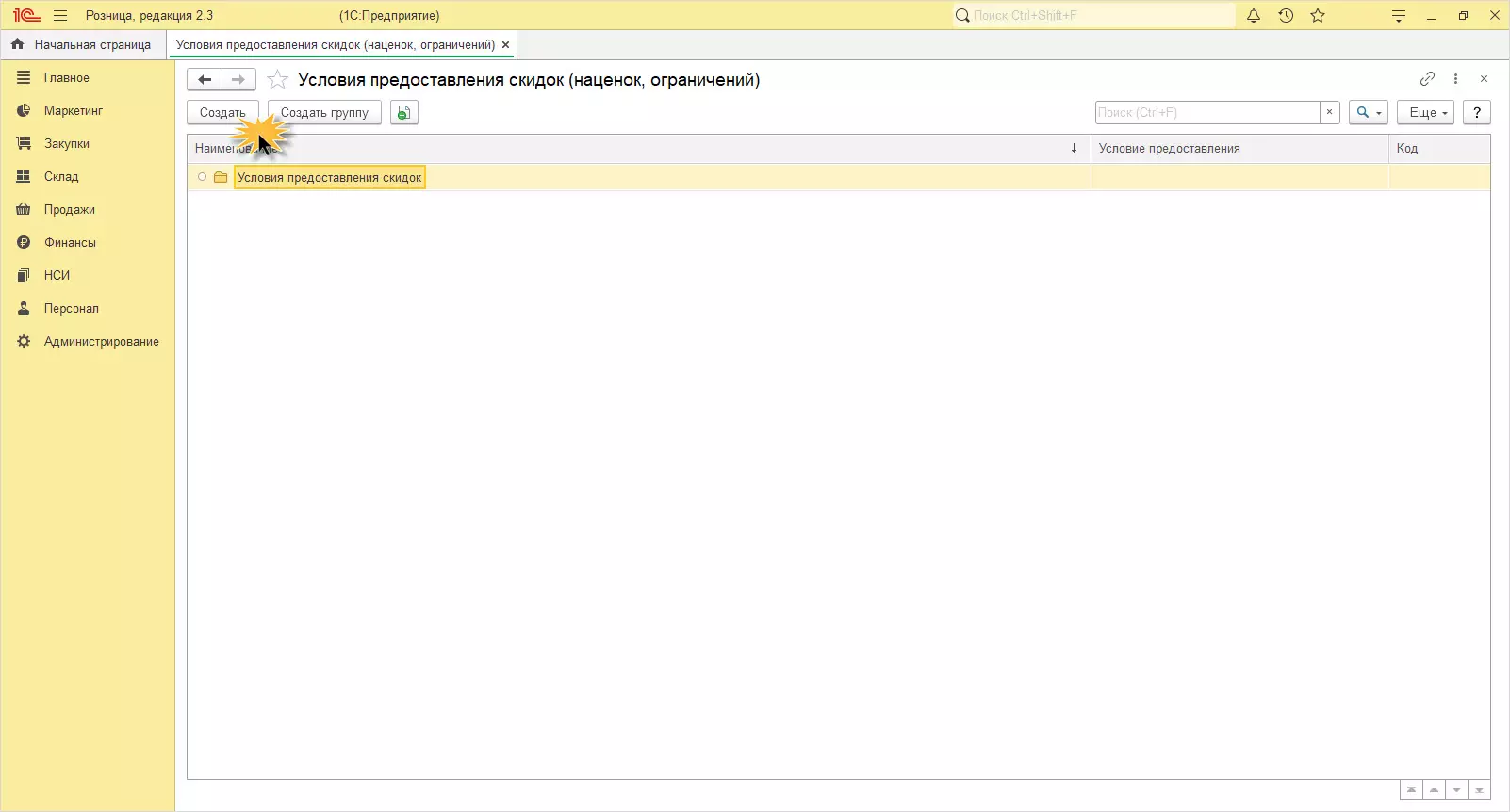
Task: Close the form with the X icon
Action: click(1484, 79)
